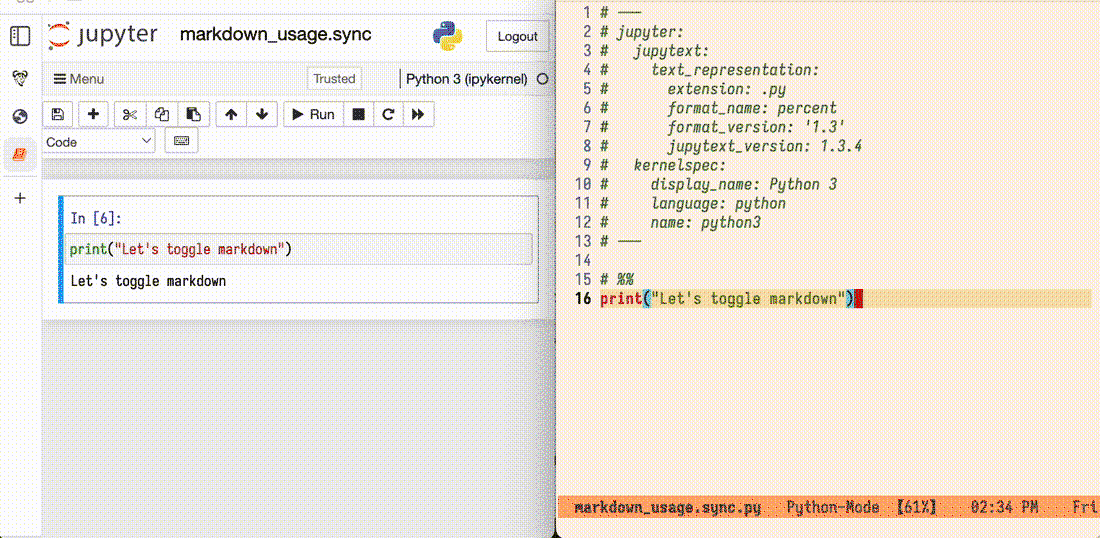Save the notebook with the floppy disk icon
This screenshot has height=538, width=1100.
[57, 114]
